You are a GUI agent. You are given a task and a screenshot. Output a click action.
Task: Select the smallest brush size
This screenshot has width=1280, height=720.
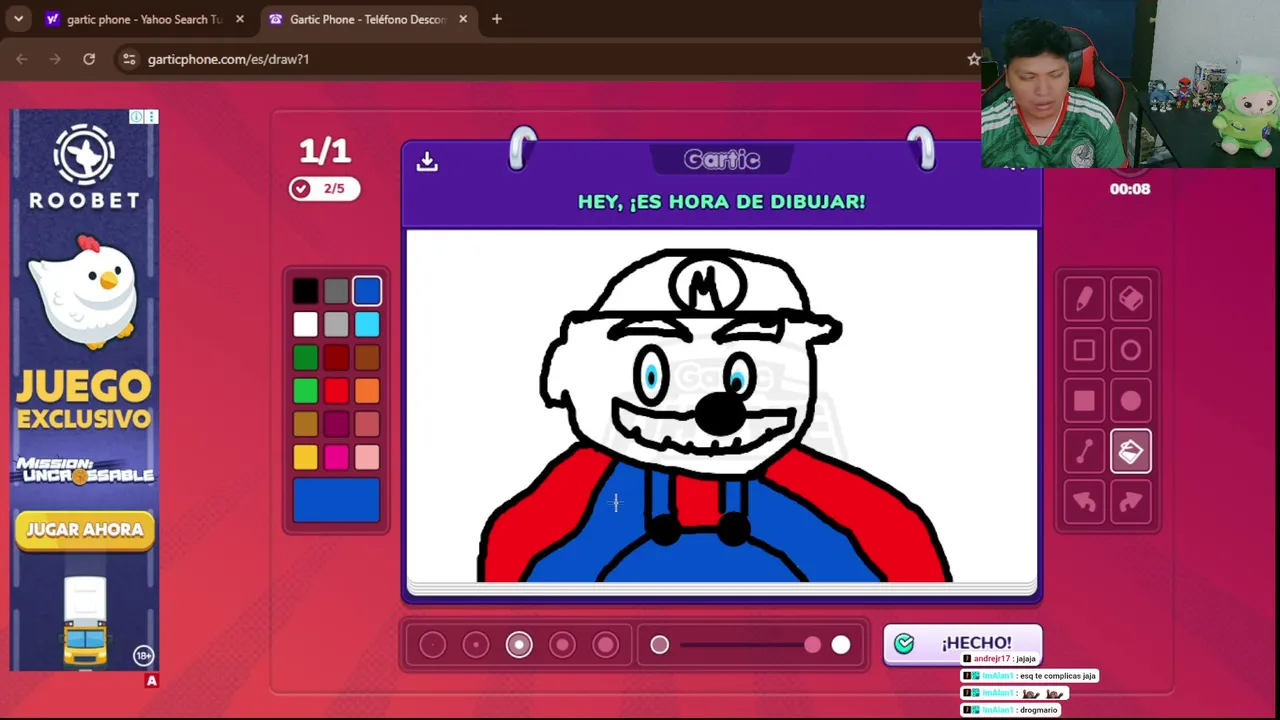pos(433,645)
